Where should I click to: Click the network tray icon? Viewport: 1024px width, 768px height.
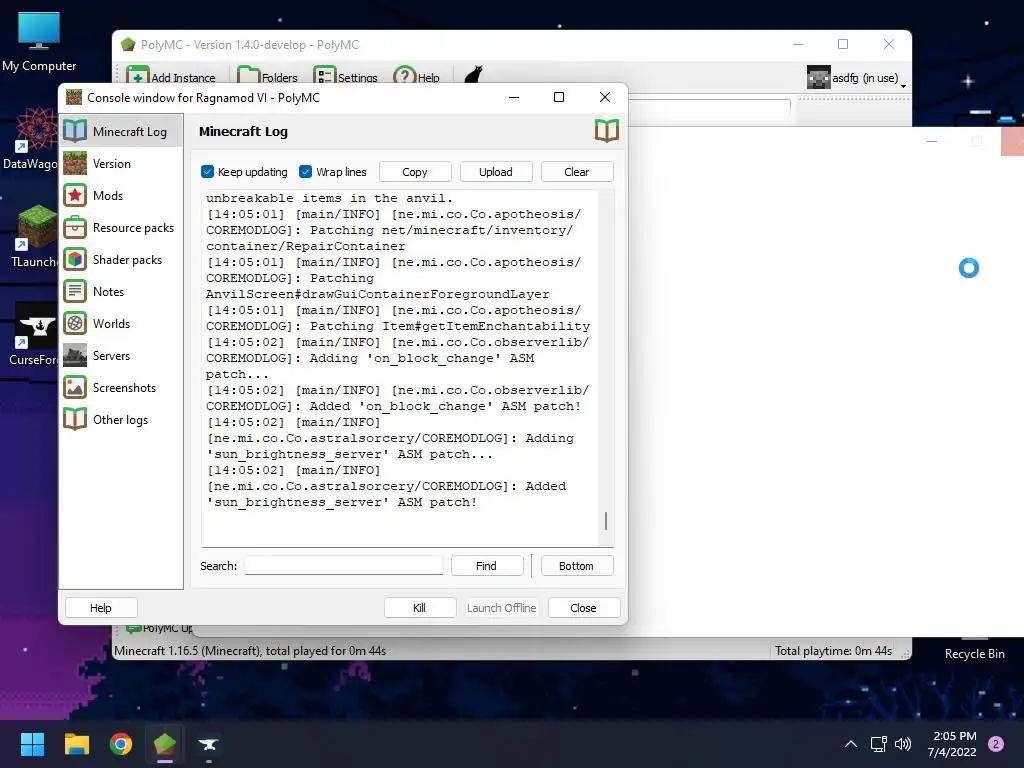[x=878, y=744]
